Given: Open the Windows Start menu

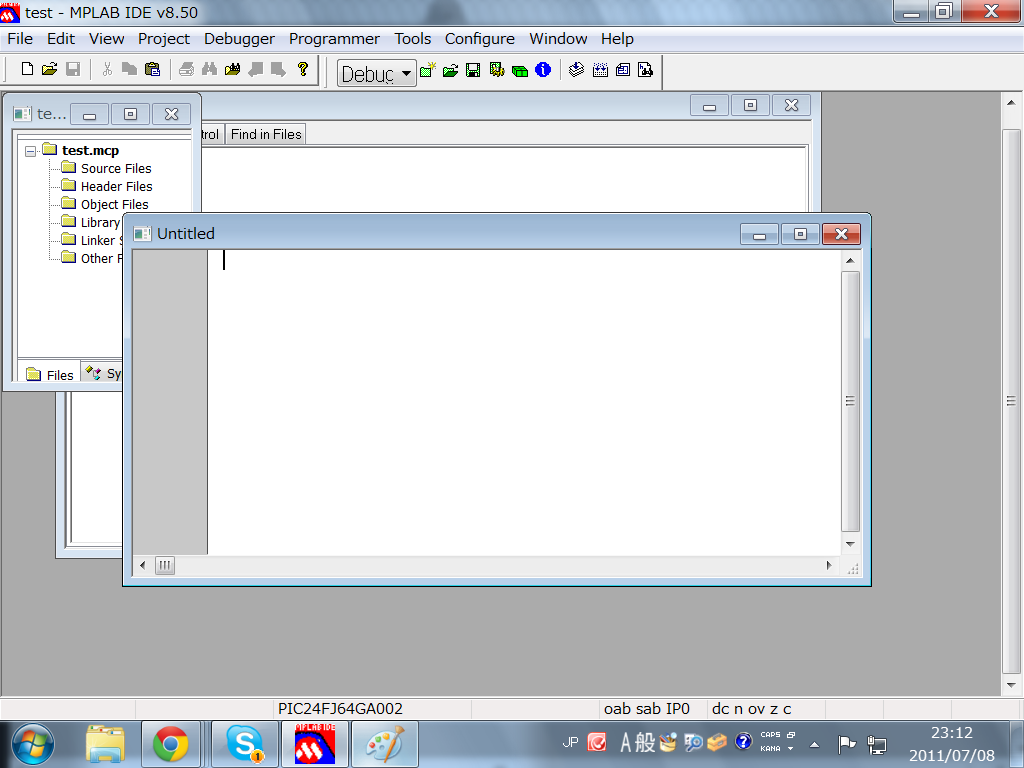Looking at the screenshot, I should click(x=33, y=744).
